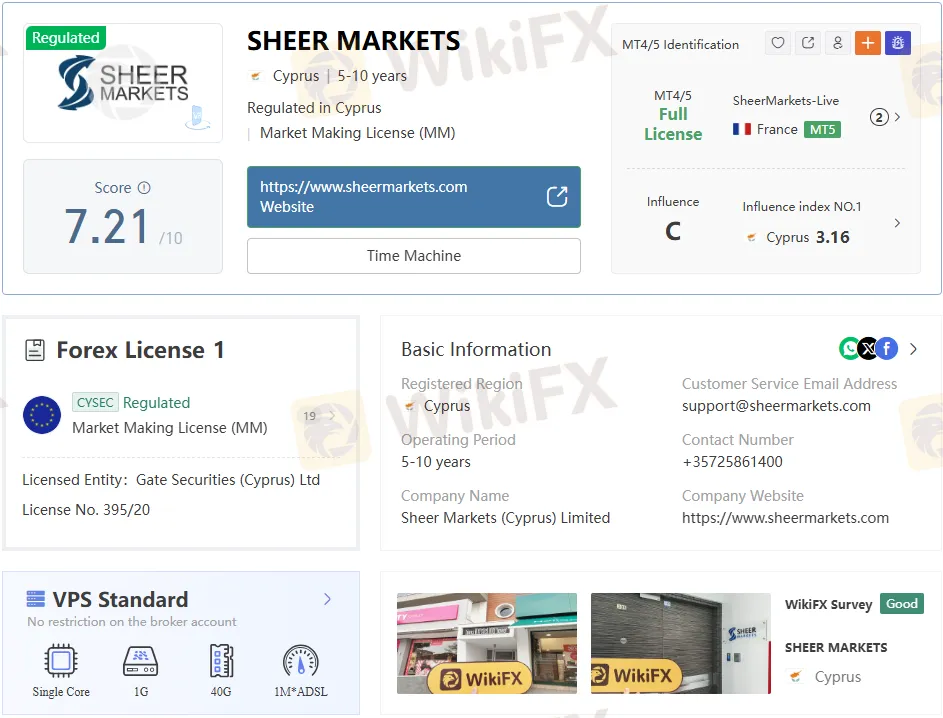
Task: Click the heart favorite icon
Action: [778, 43]
